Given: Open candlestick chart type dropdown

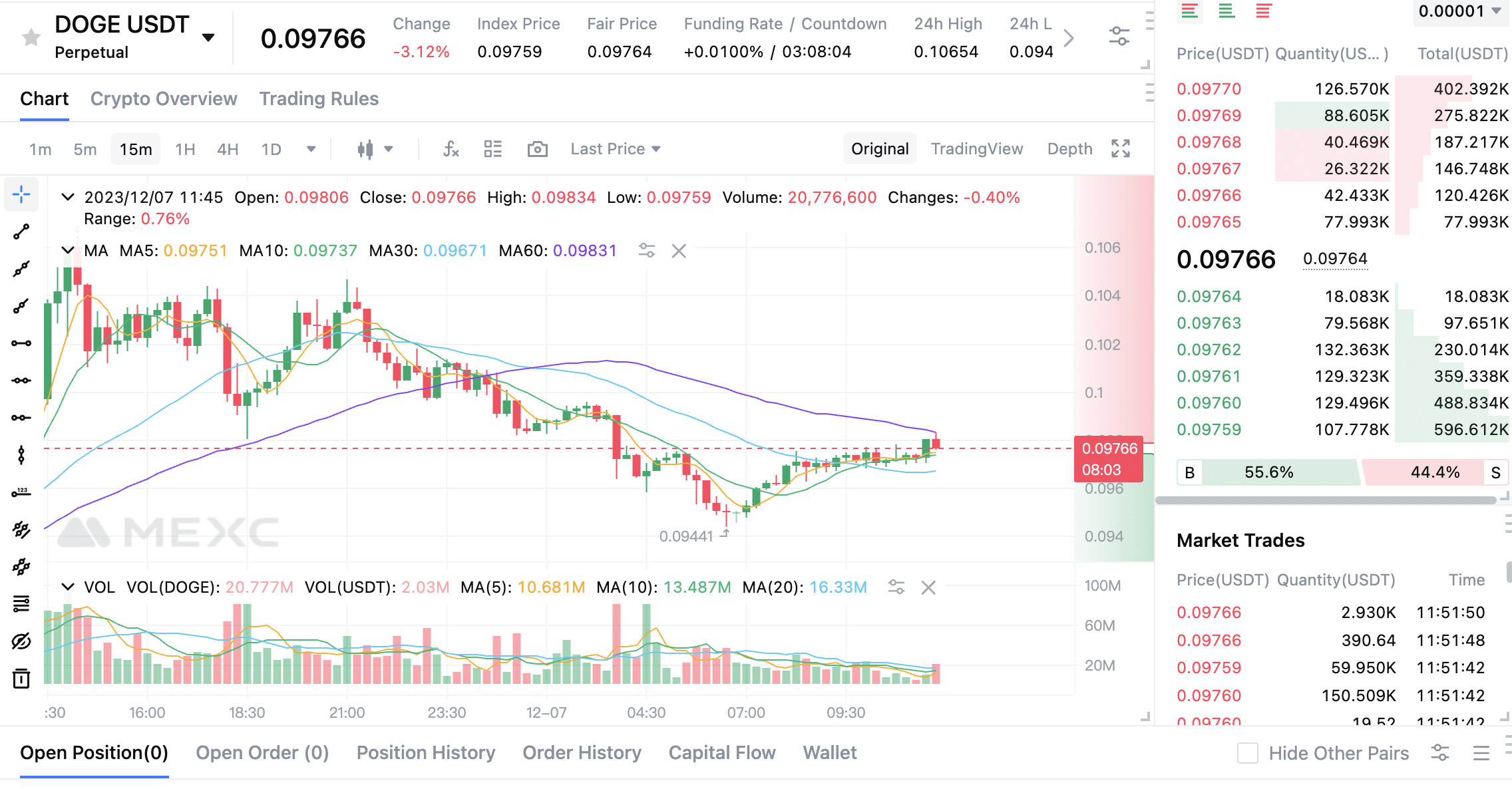Looking at the screenshot, I should 375,149.
